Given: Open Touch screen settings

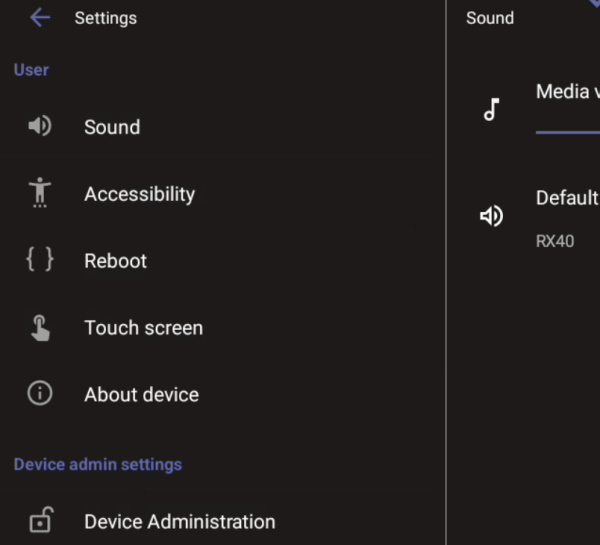Looking at the screenshot, I should point(143,328).
